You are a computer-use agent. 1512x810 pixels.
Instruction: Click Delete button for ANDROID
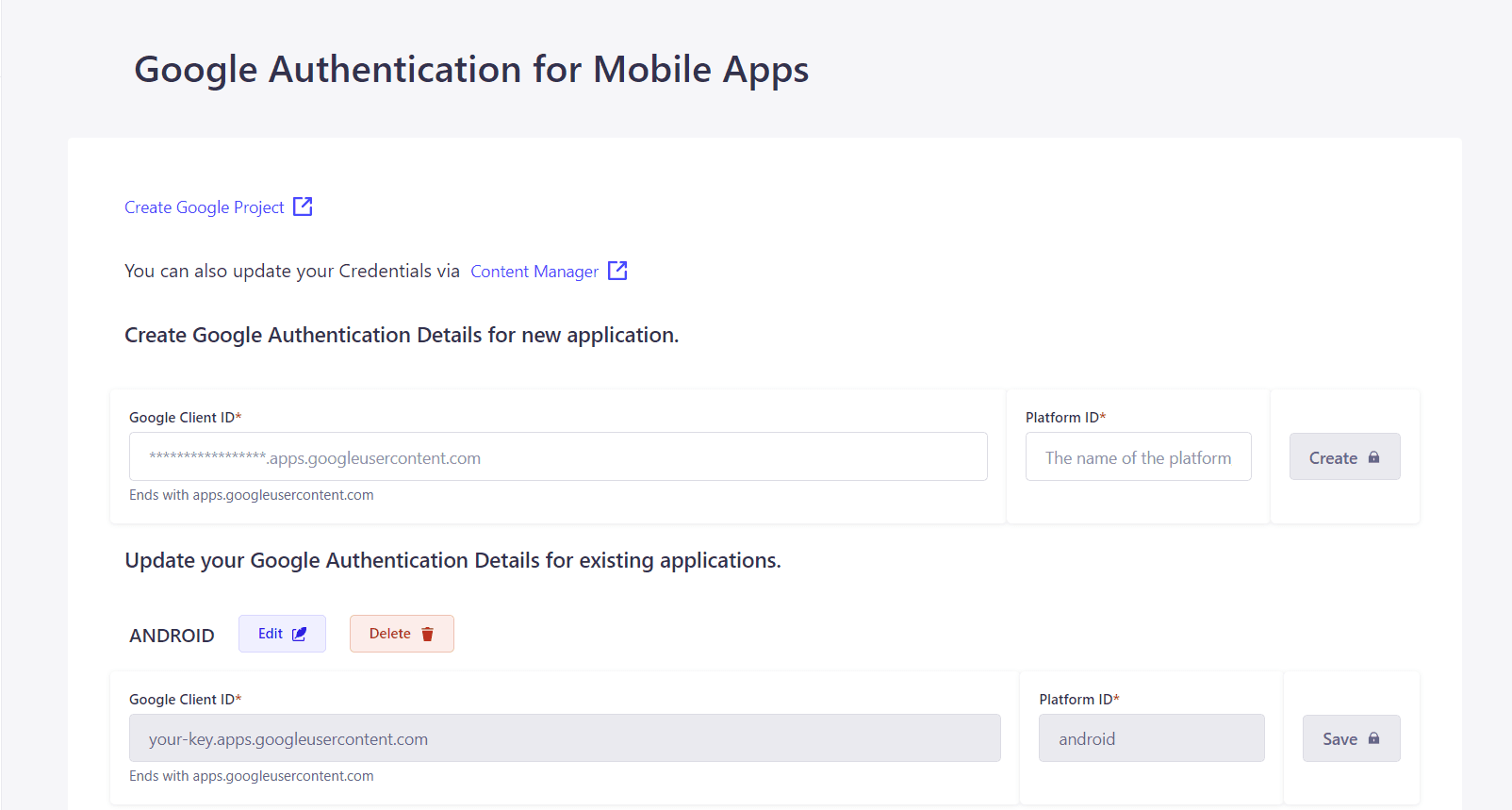[x=402, y=634]
